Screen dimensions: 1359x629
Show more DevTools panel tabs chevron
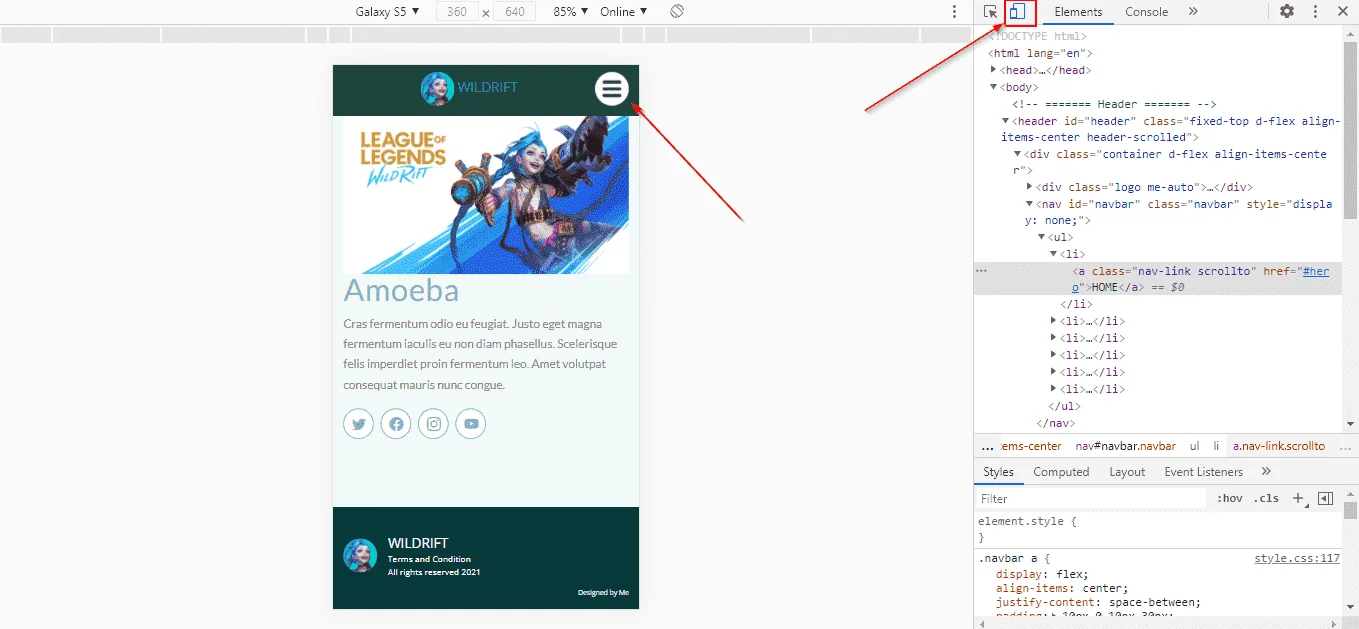(x=1193, y=12)
